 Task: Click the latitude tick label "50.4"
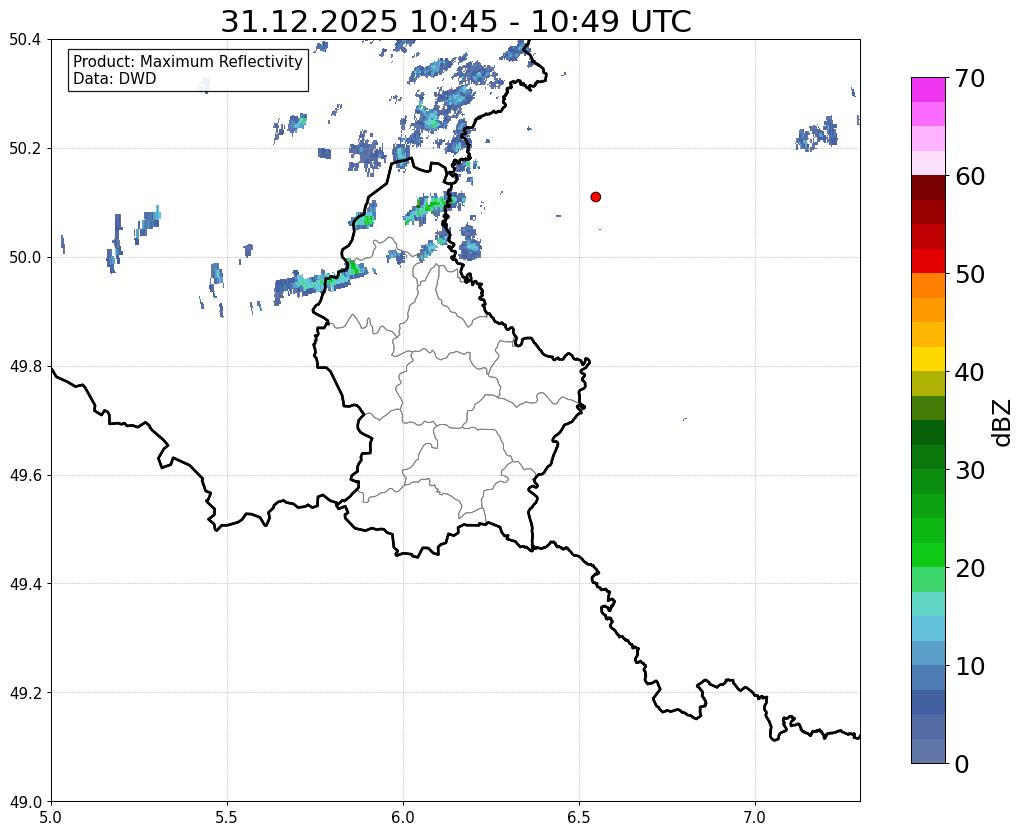click(25, 40)
